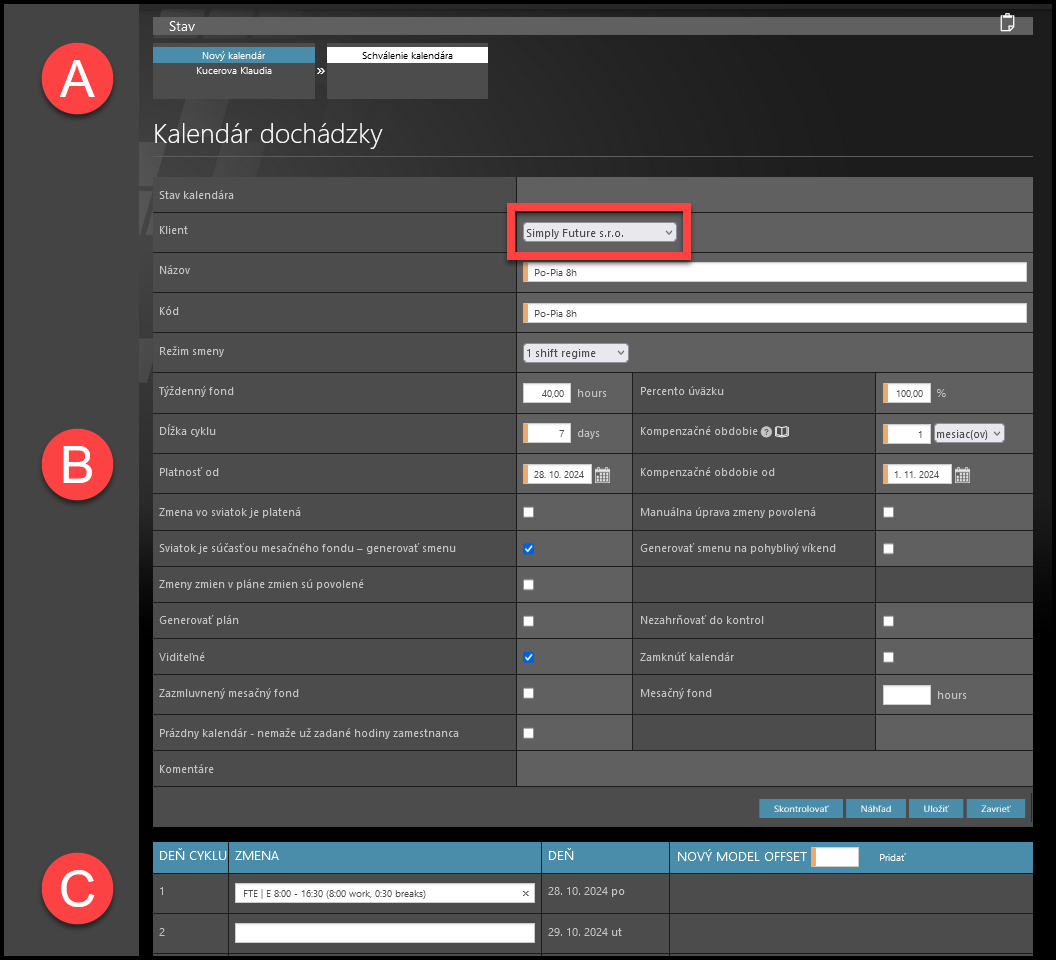Open calendar picker for Kompenzačné obdobie od

click(x=962, y=475)
